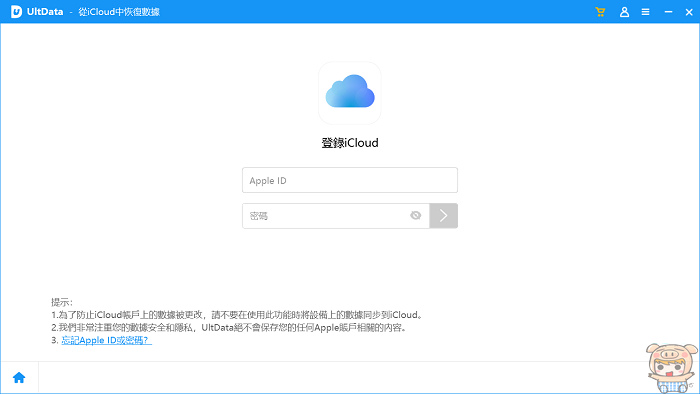Screen dimensions: 700x394
Task: Open the forgot Apple ID or password link
Action: pyautogui.click(x=107, y=340)
